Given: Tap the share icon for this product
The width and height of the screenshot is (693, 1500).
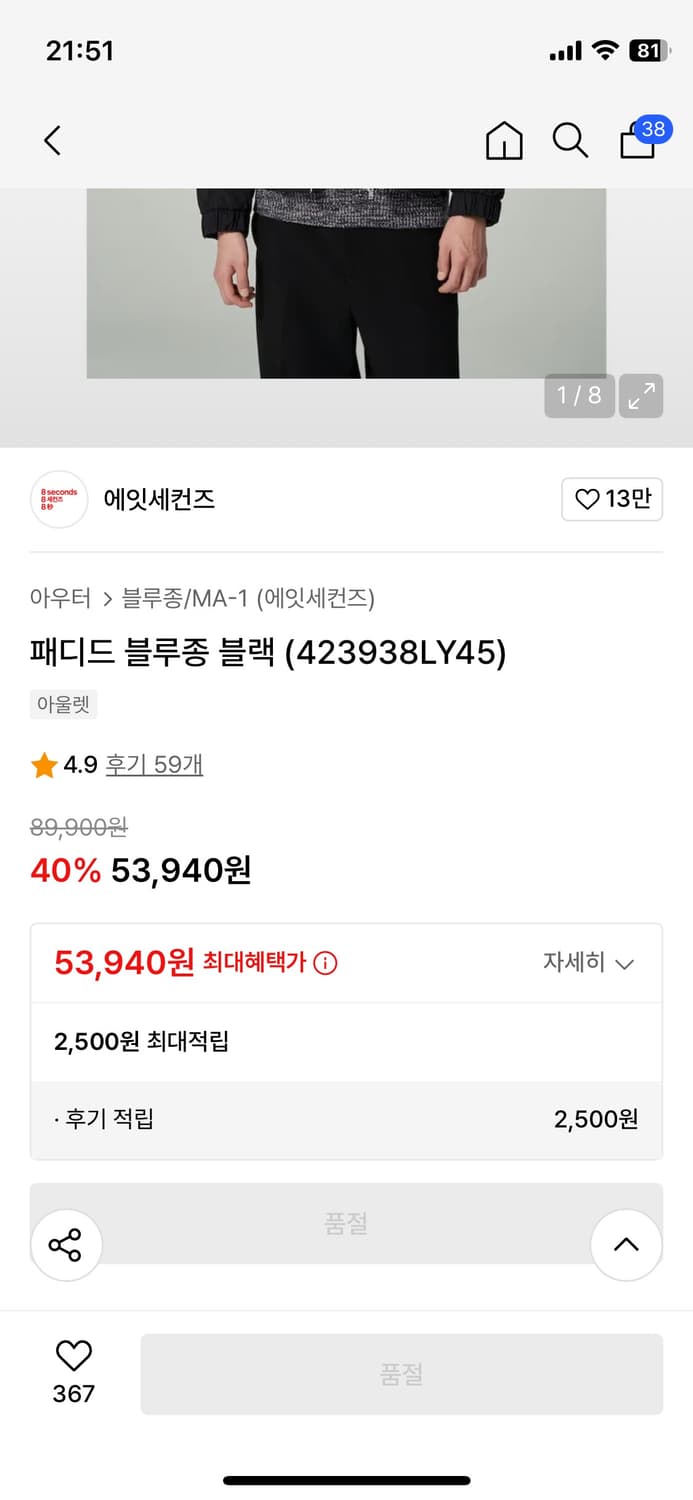Looking at the screenshot, I should pos(66,1244).
